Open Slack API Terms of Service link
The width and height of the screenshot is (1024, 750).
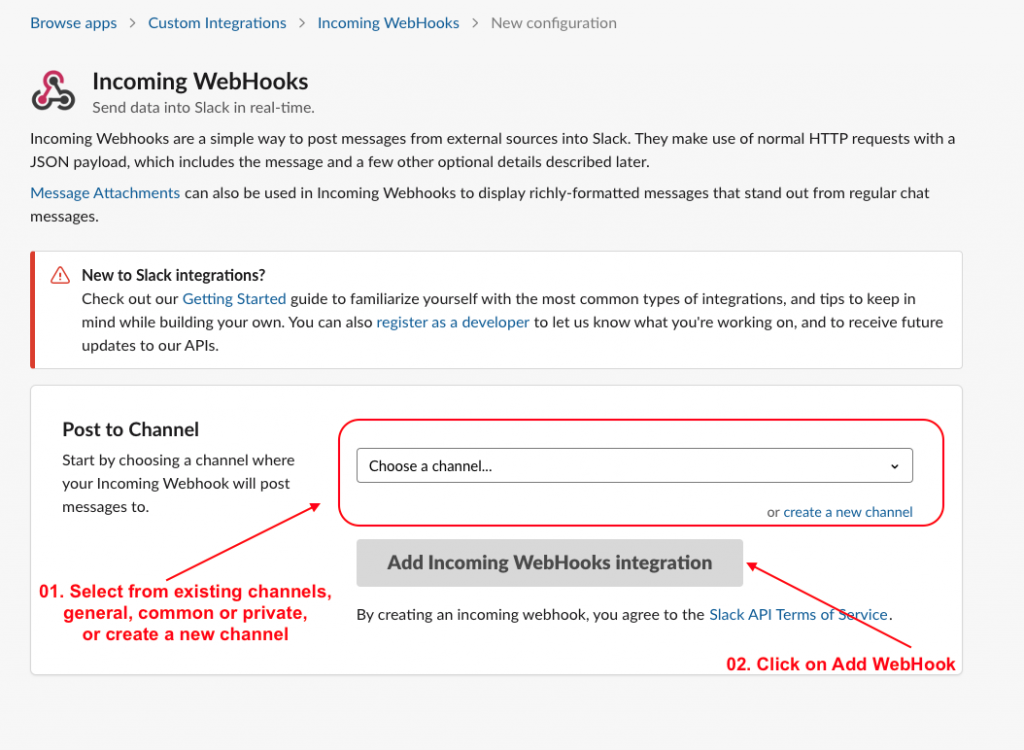[x=798, y=615]
